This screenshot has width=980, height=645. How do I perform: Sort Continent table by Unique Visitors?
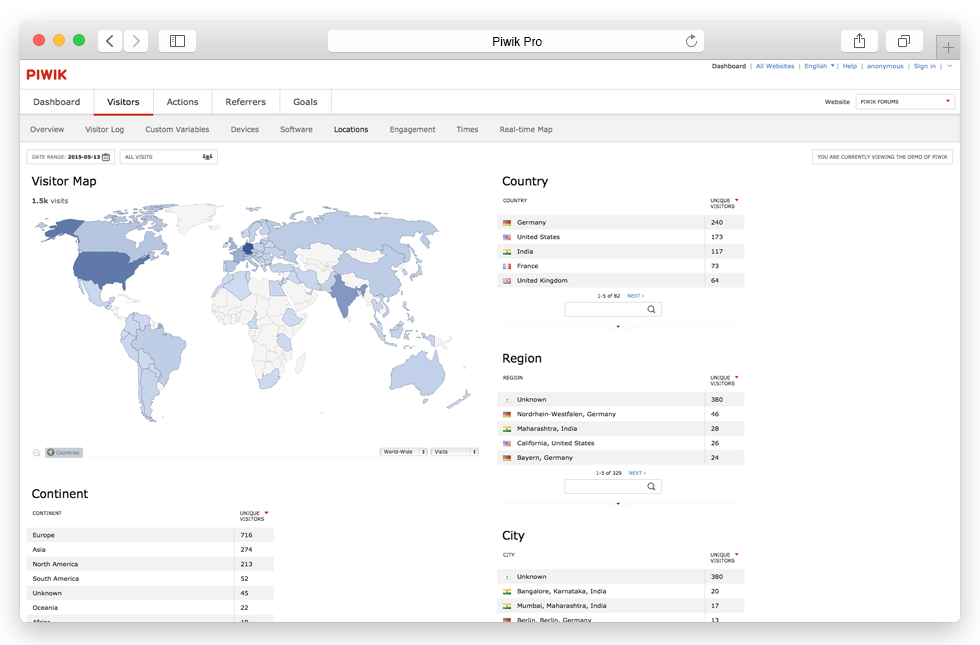(253, 516)
